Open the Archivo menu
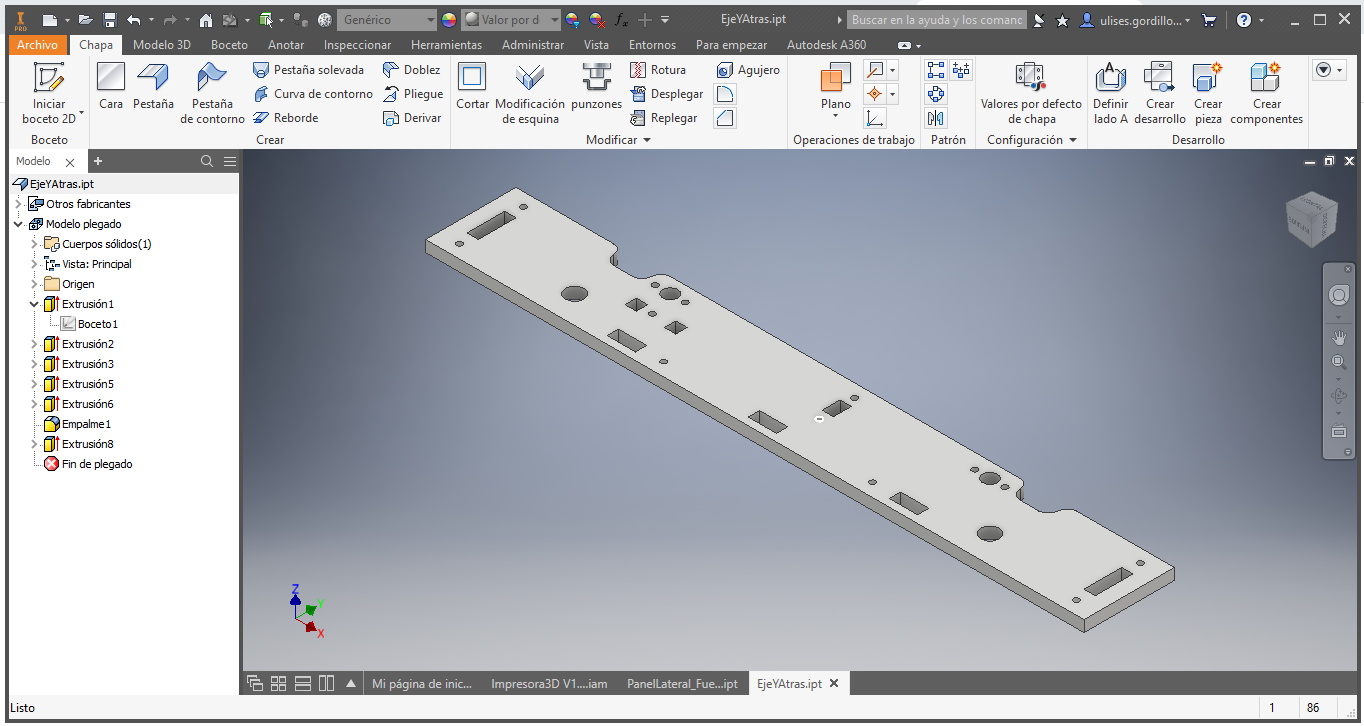 tap(38, 45)
